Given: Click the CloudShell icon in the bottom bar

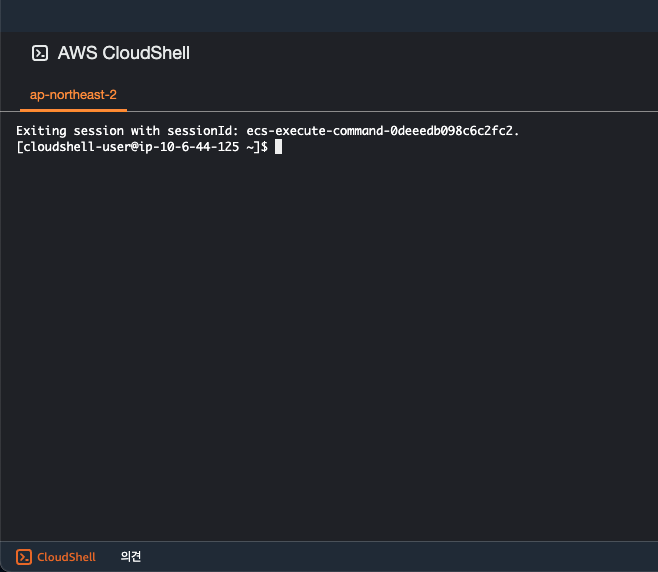Looking at the screenshot, I should click(24, 557).
